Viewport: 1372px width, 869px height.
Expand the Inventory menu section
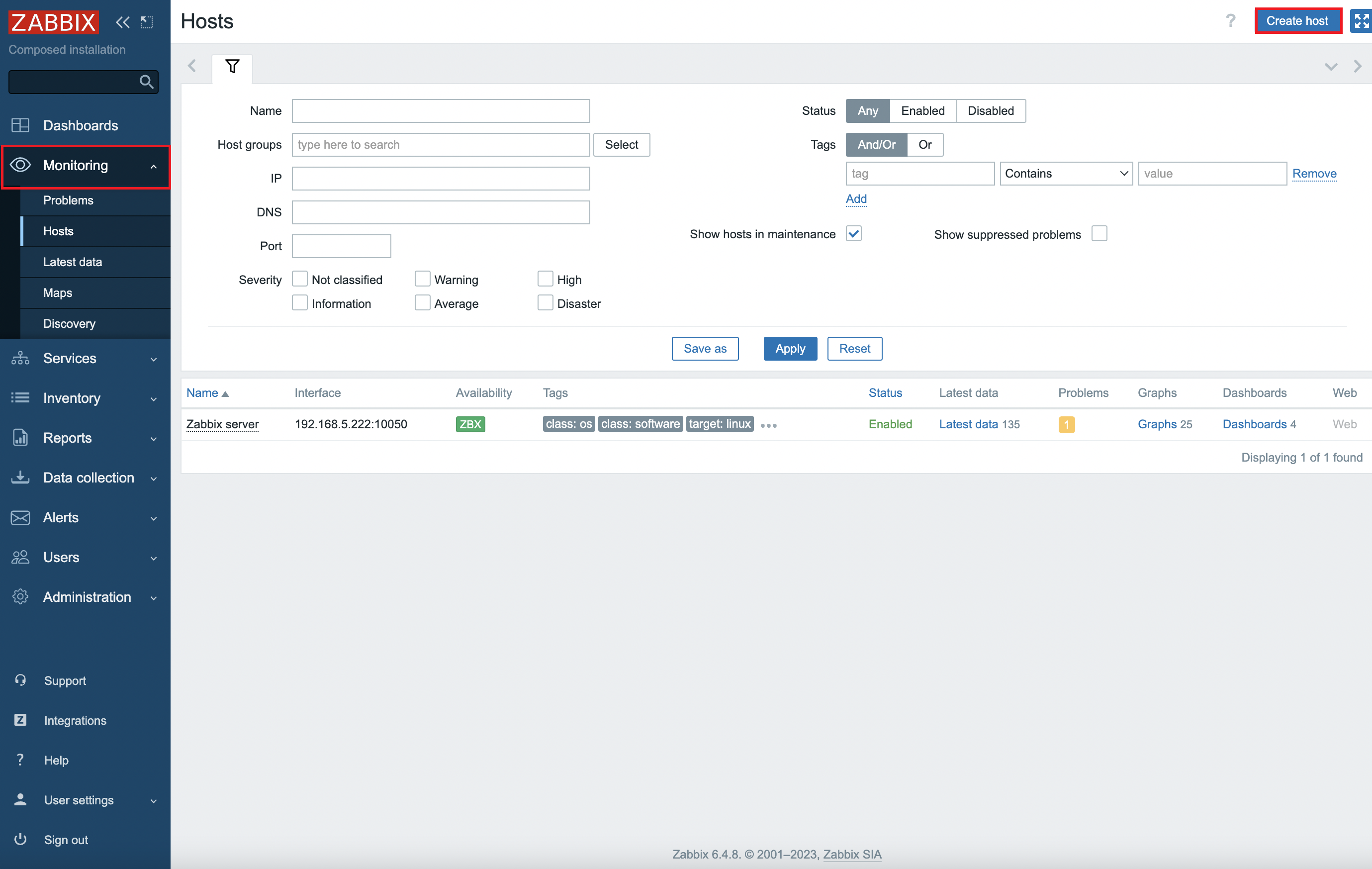click(85, 398)
